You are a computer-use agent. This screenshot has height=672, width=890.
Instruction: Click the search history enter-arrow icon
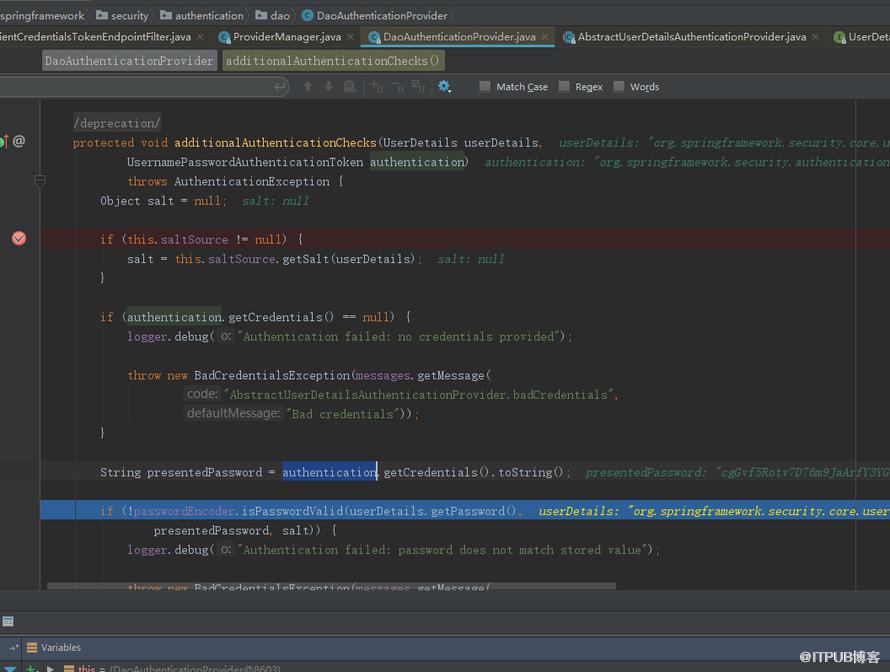(280, 86)
